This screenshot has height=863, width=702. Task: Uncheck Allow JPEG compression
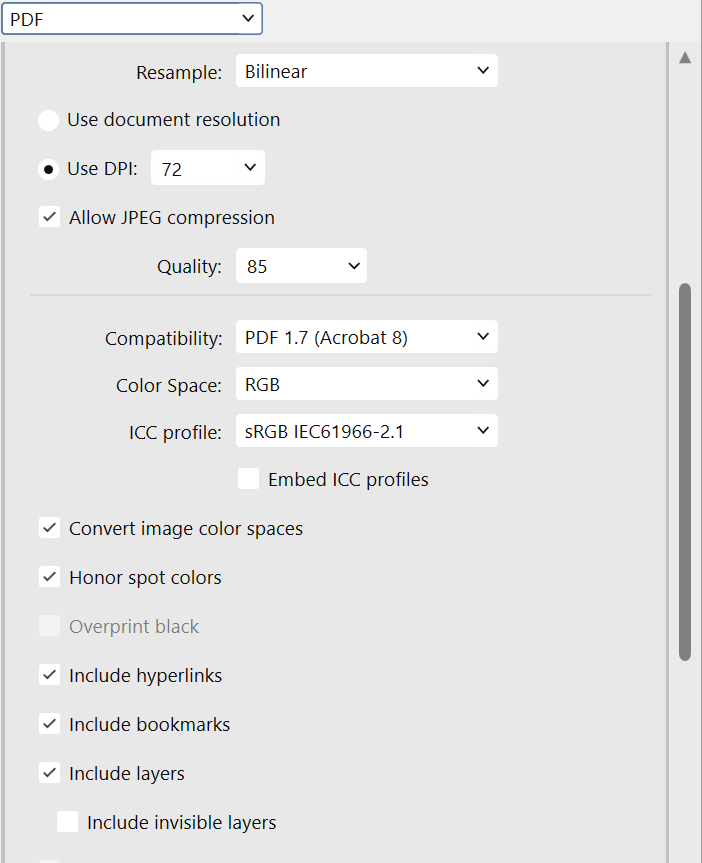coord(50,217)
